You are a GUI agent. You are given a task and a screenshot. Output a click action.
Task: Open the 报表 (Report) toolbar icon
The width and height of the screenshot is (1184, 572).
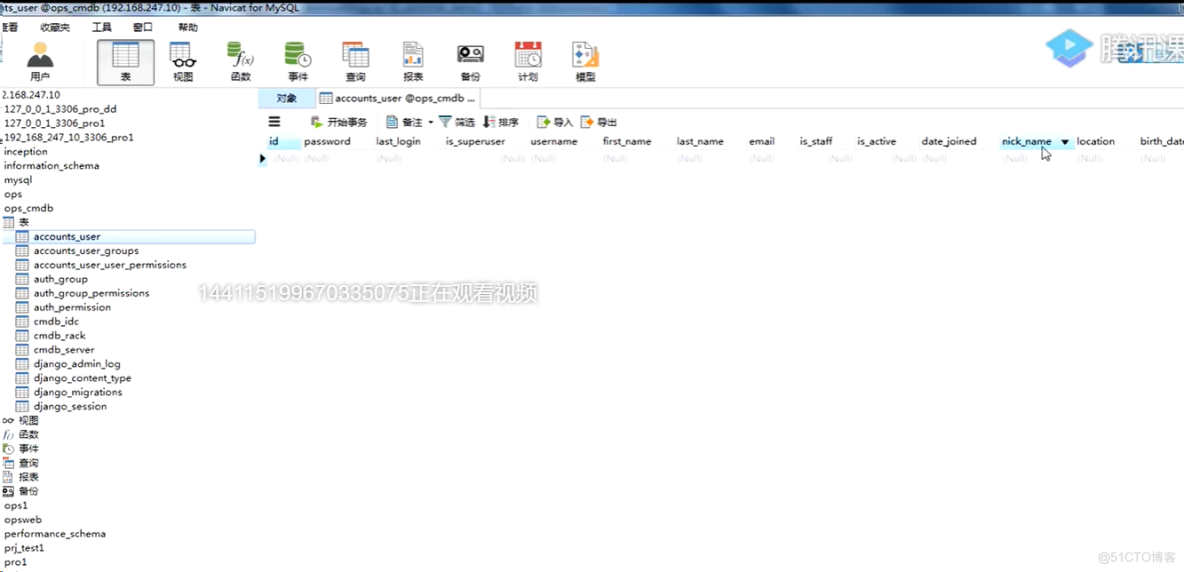413,62
